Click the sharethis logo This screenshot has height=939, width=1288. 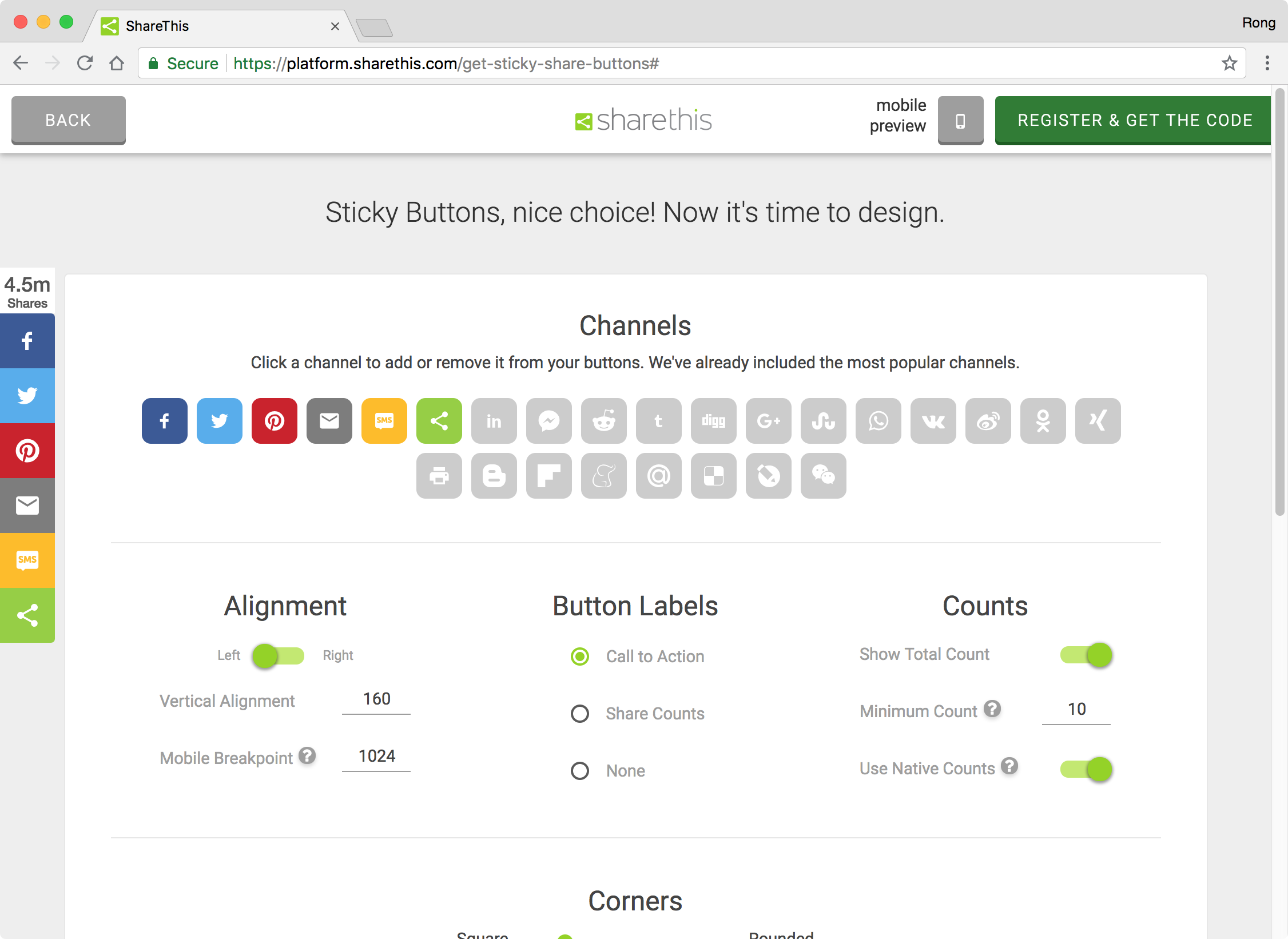[643, 120]
